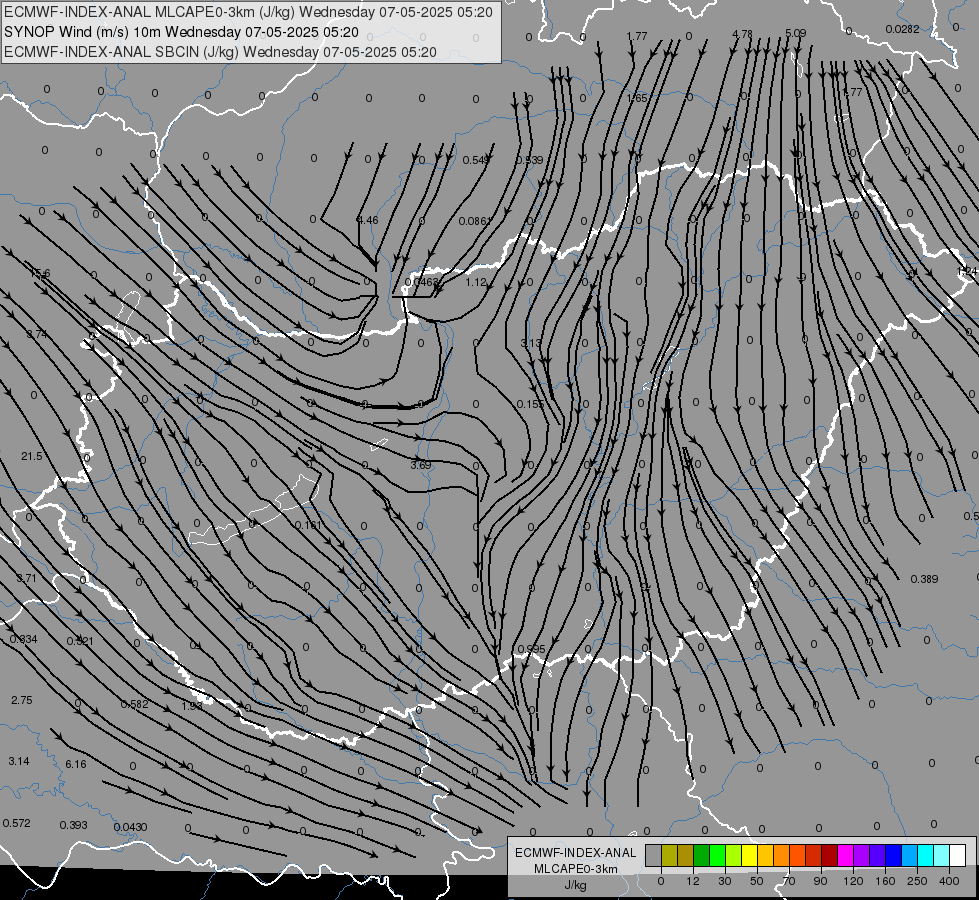Click the map value '3.74'
979x900 pixels.
click(x=36, y=334)
